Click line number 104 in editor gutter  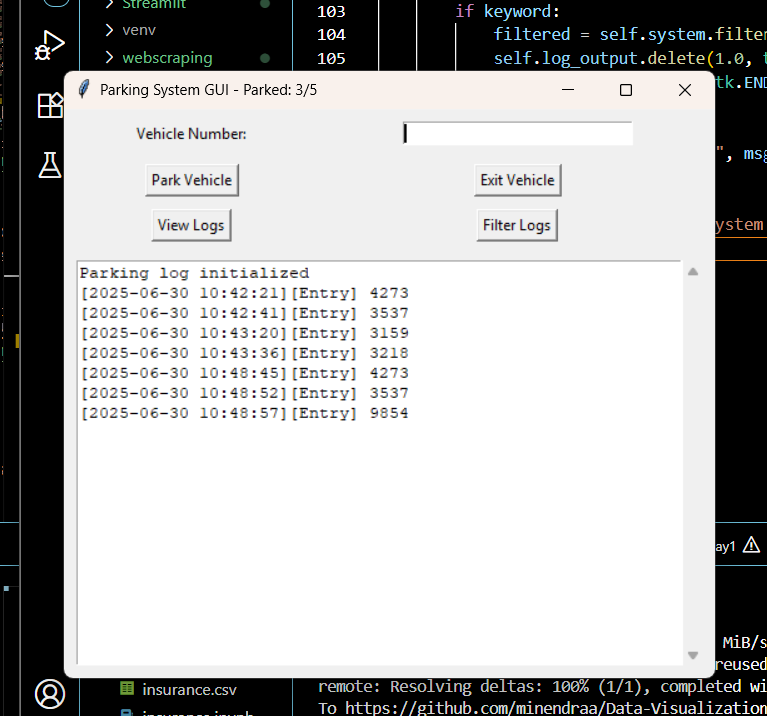(331, 35)
